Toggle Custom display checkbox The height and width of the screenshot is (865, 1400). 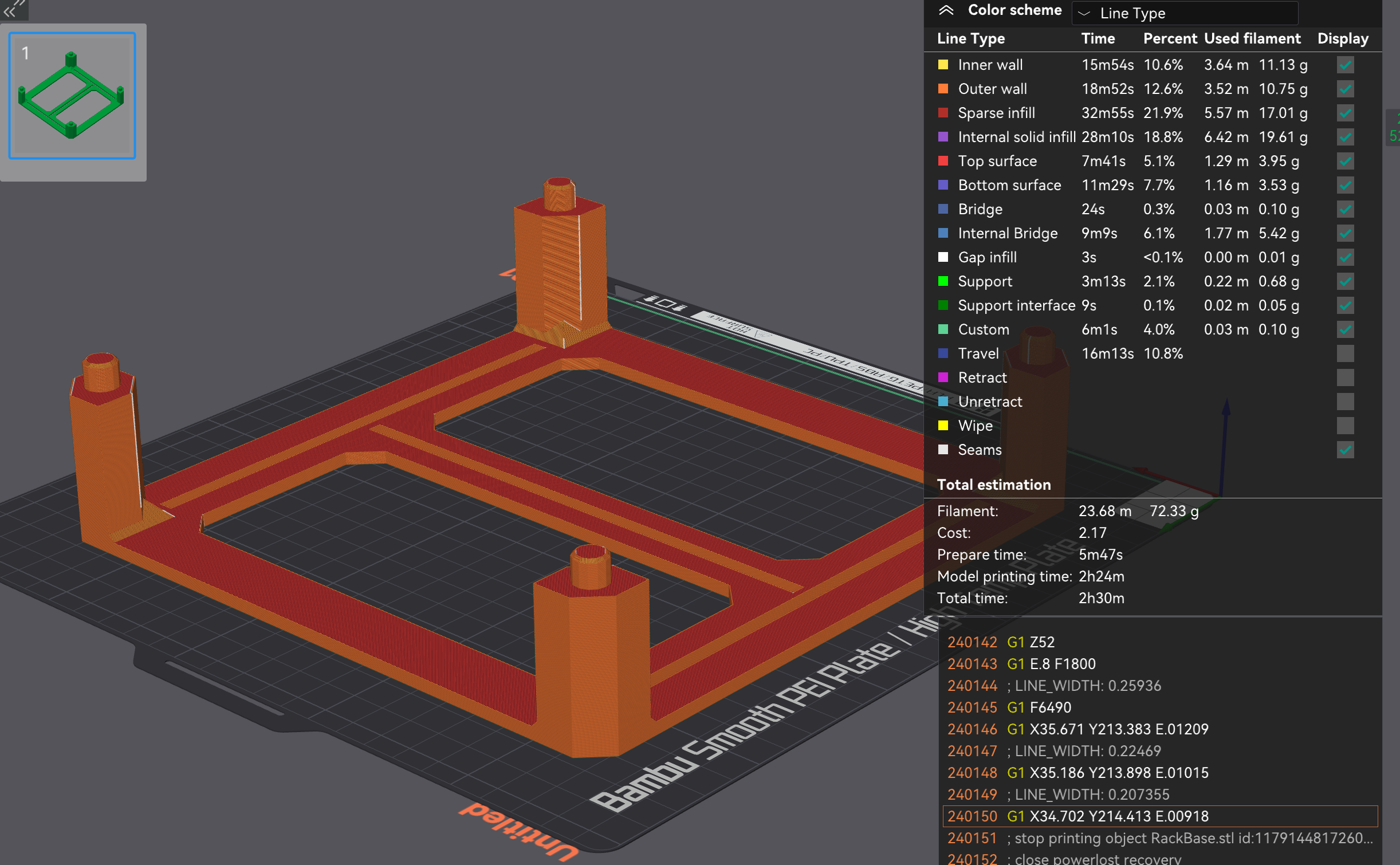[1345, 329]
